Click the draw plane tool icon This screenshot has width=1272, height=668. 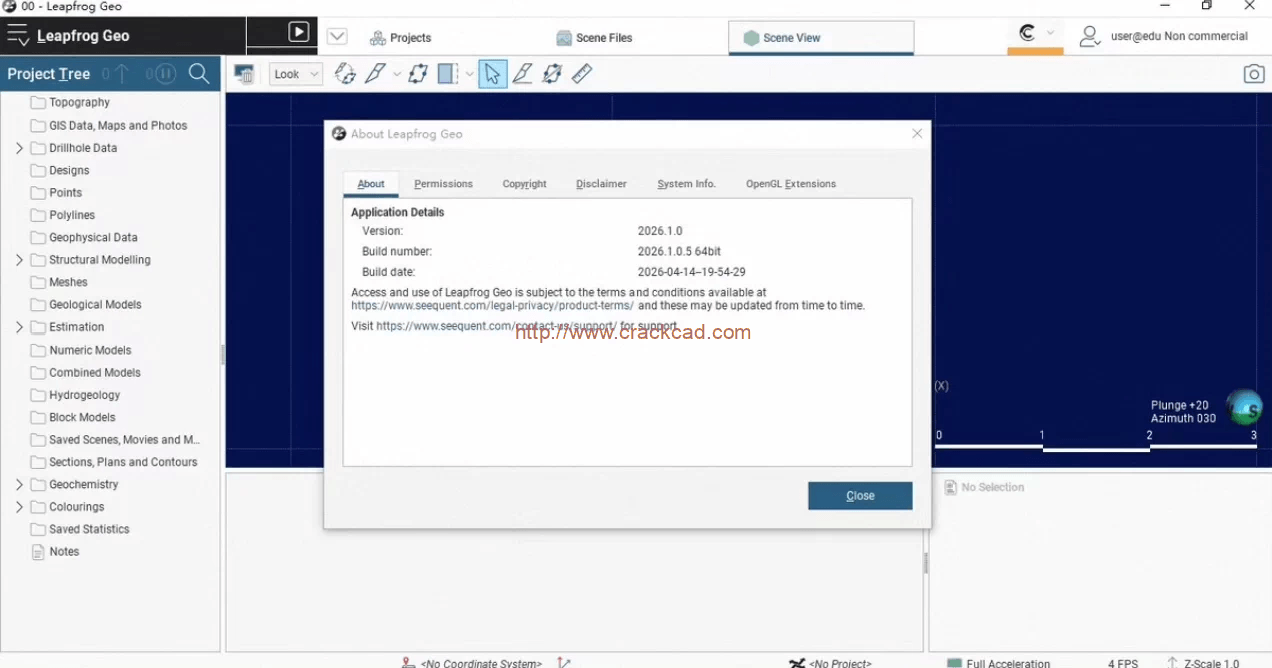tap(552, 74)
